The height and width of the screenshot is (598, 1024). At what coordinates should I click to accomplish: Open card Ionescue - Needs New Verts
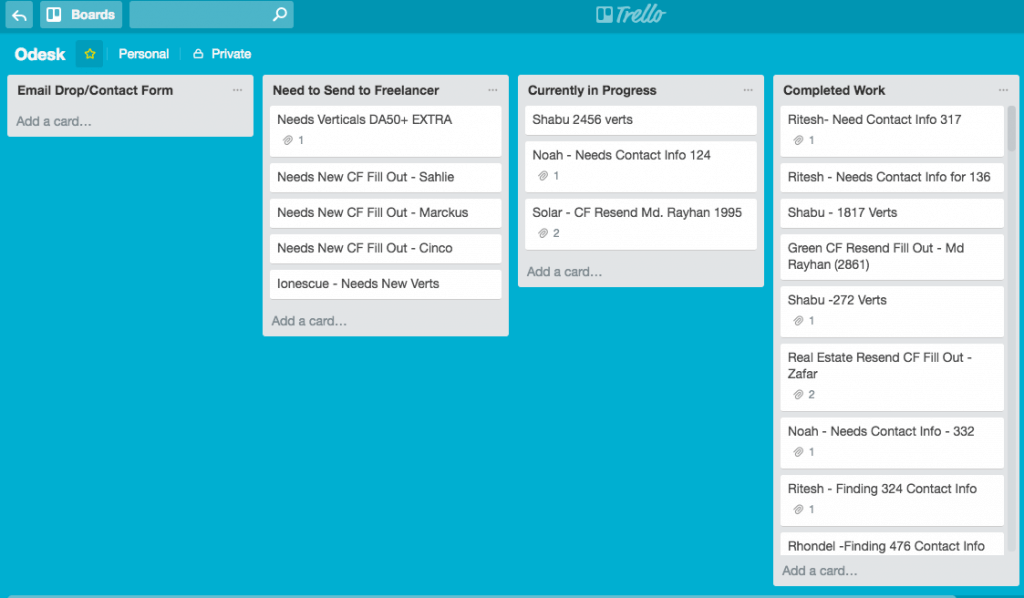(385, 284)
